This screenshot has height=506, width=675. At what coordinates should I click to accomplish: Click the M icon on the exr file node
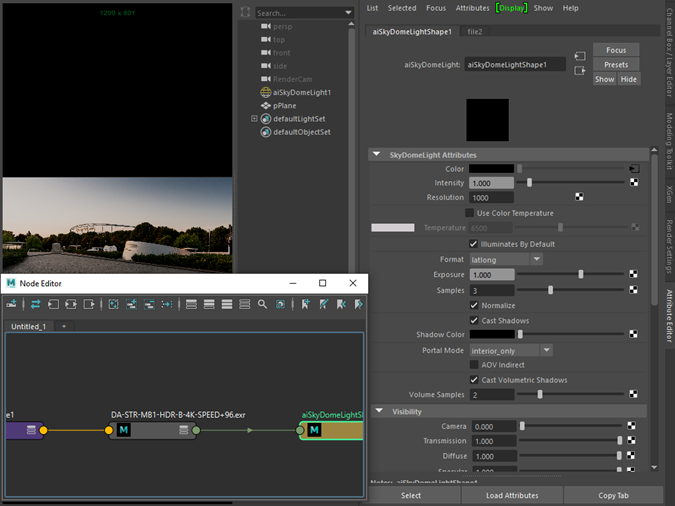[124, 430]
